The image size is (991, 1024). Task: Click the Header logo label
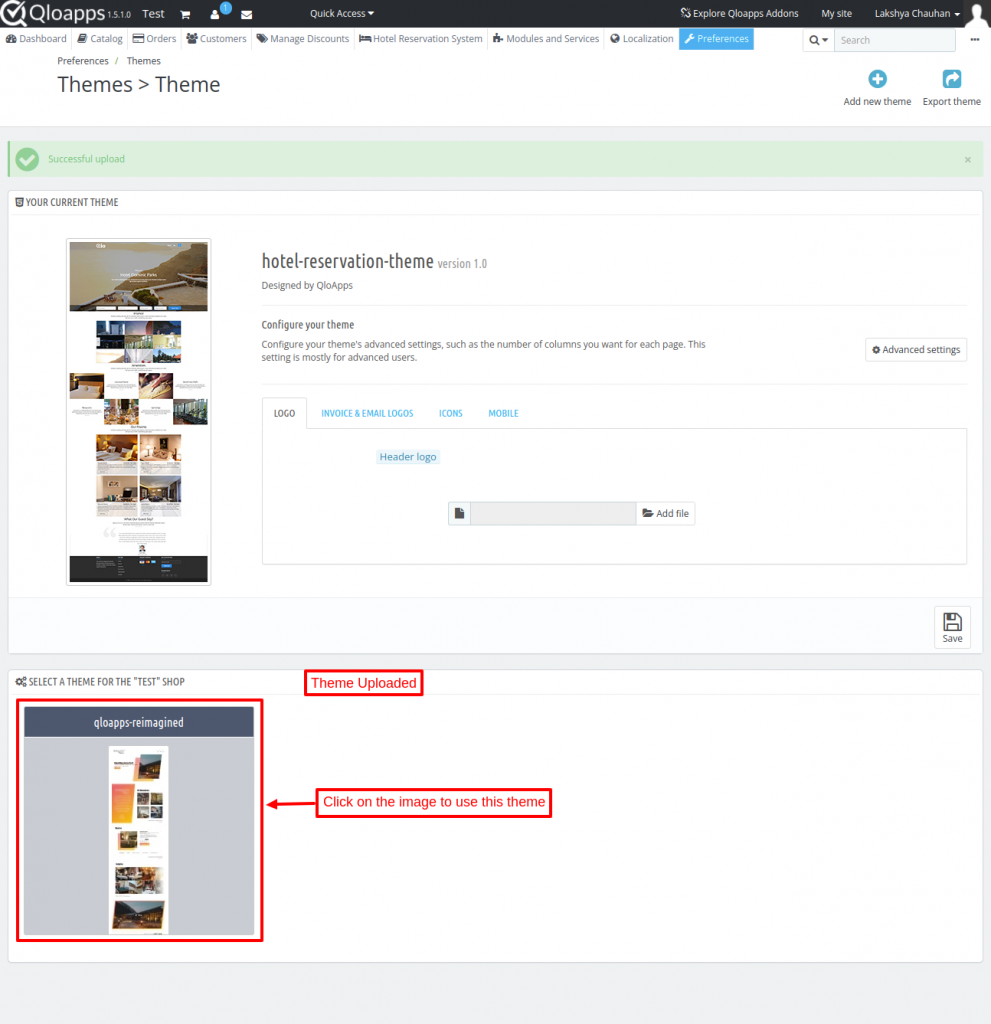(x=408, y=456)
